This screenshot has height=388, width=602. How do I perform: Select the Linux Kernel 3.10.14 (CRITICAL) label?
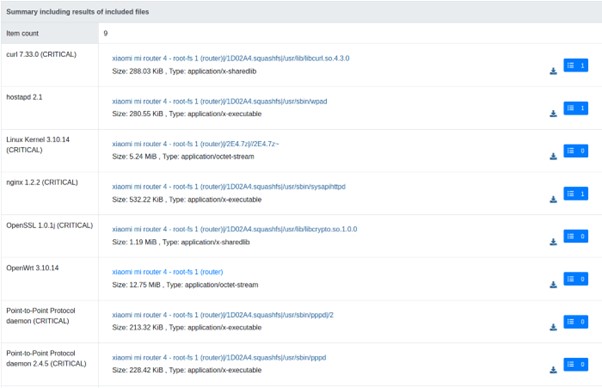[38, 145]
